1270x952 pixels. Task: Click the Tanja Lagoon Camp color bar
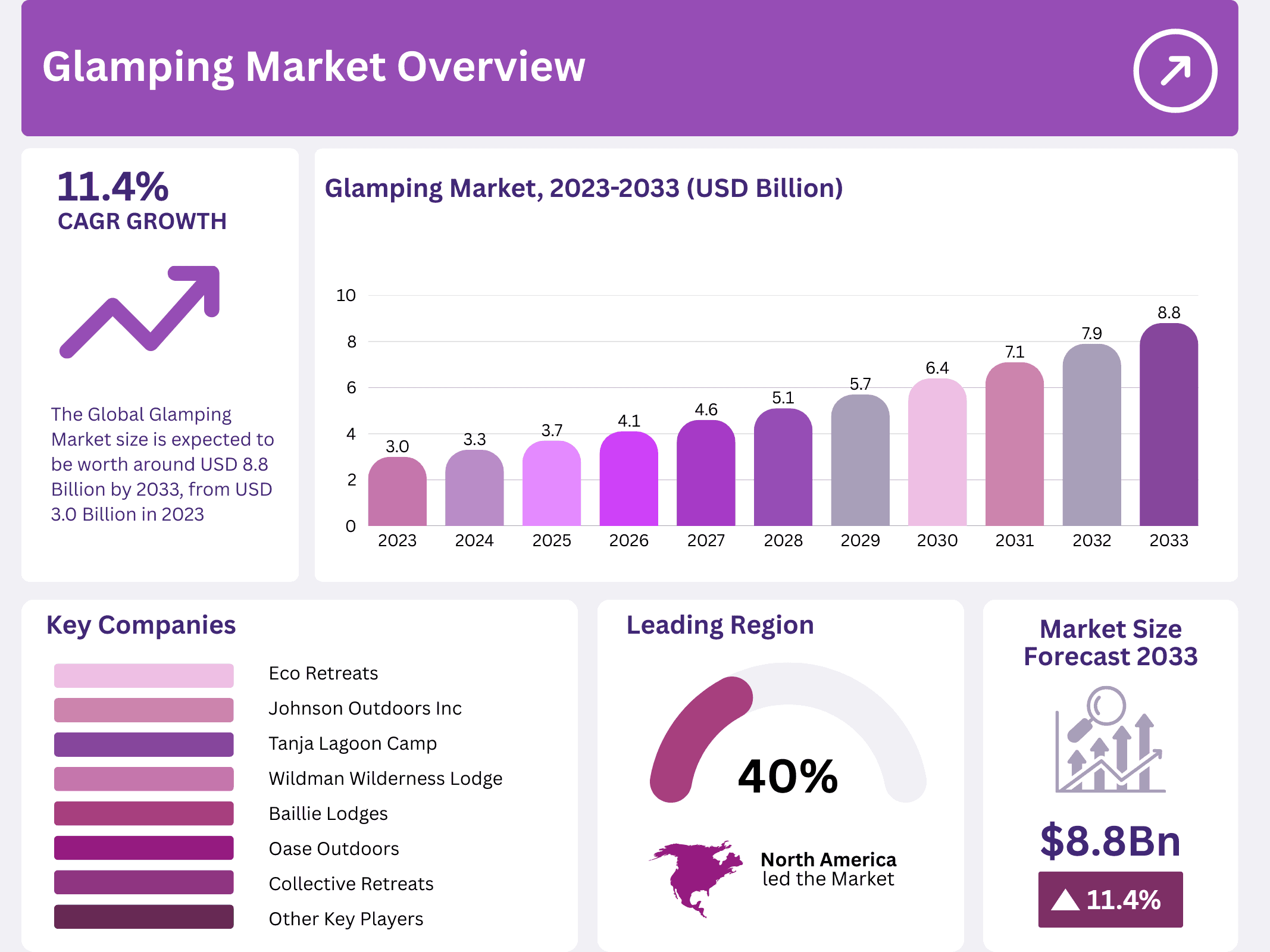[143, 743]
